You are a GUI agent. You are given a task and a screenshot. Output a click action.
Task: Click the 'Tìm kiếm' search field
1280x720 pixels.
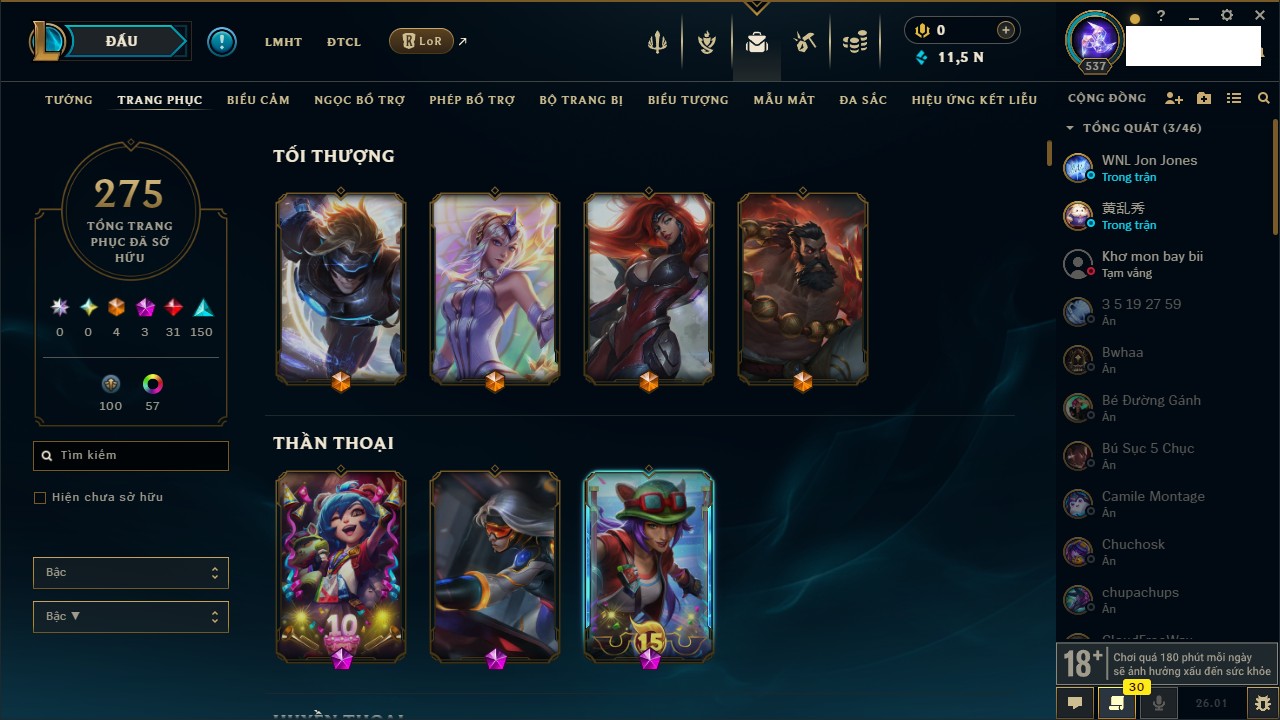point(131,456)
